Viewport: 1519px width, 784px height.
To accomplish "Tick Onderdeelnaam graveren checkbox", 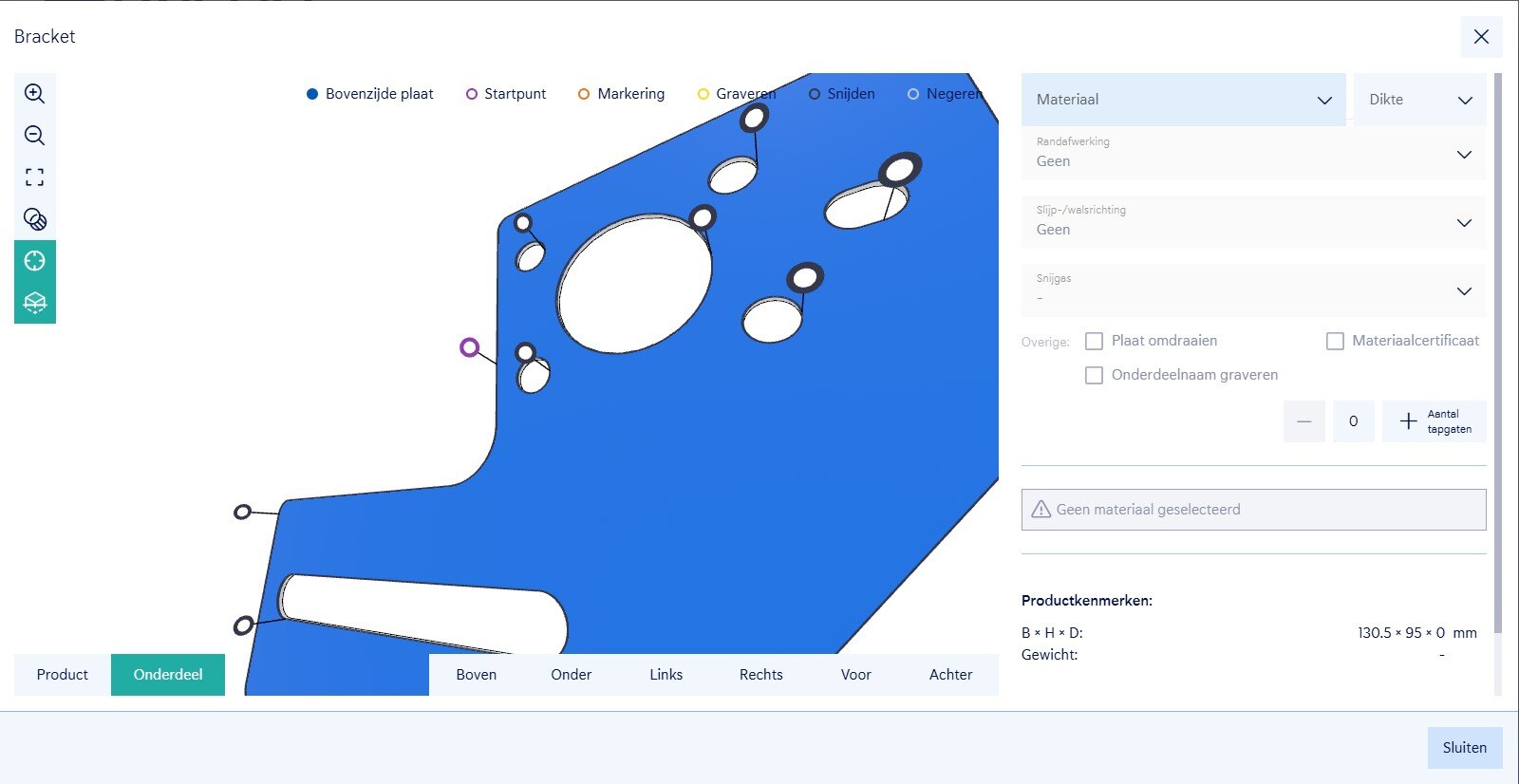I will pos(1094,375).
